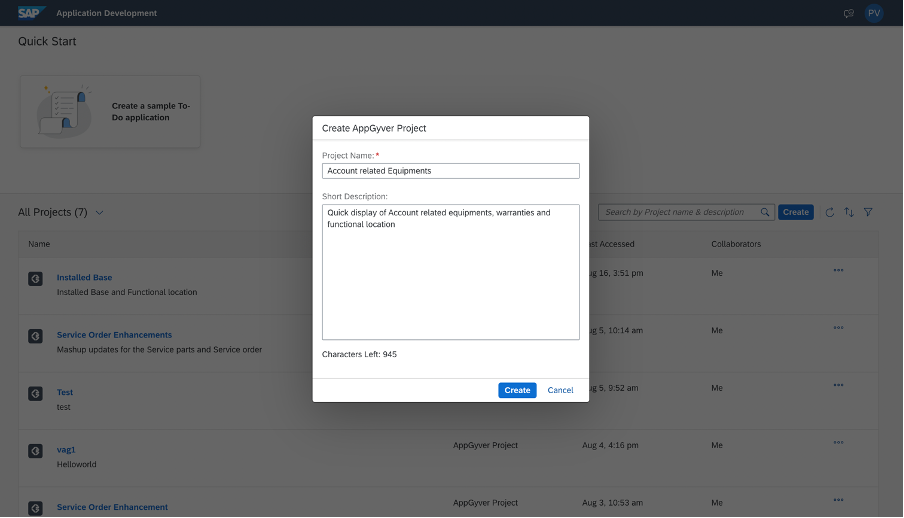Click the Collaborators column header
The image size is (904, 518).
coord(736,244)
